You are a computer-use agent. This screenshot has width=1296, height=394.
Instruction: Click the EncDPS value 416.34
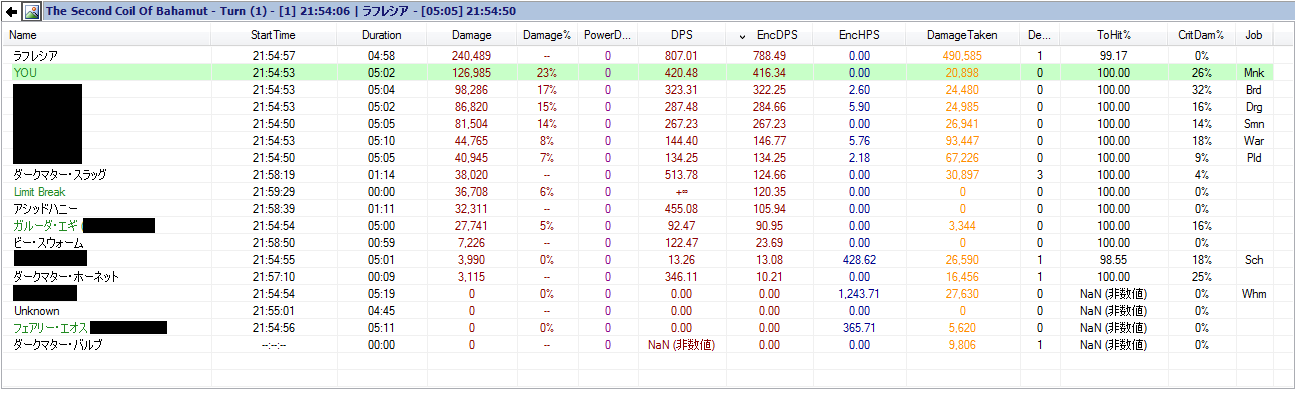click(770, 73)
